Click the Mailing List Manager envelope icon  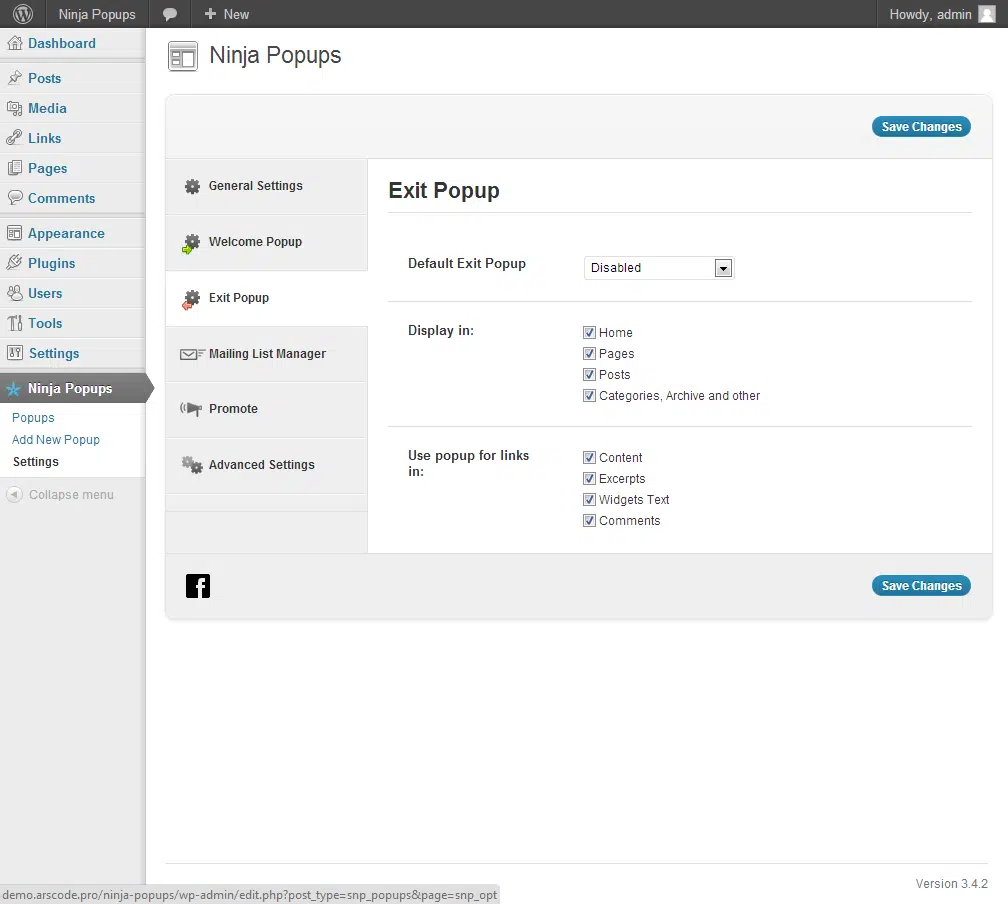(192, 354)
